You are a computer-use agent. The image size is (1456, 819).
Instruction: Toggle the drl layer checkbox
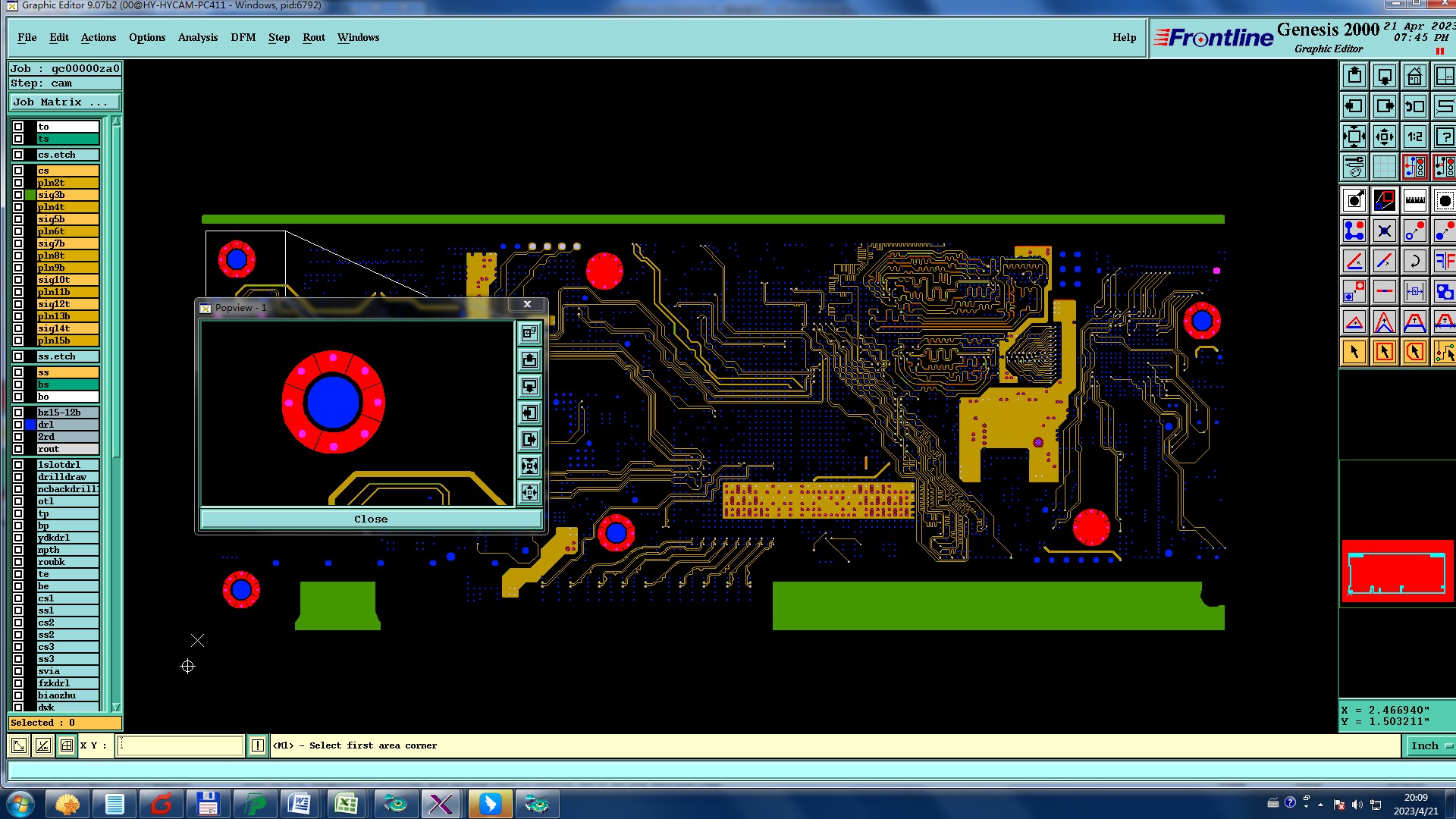pyautogui.click(x=18, y=425)
